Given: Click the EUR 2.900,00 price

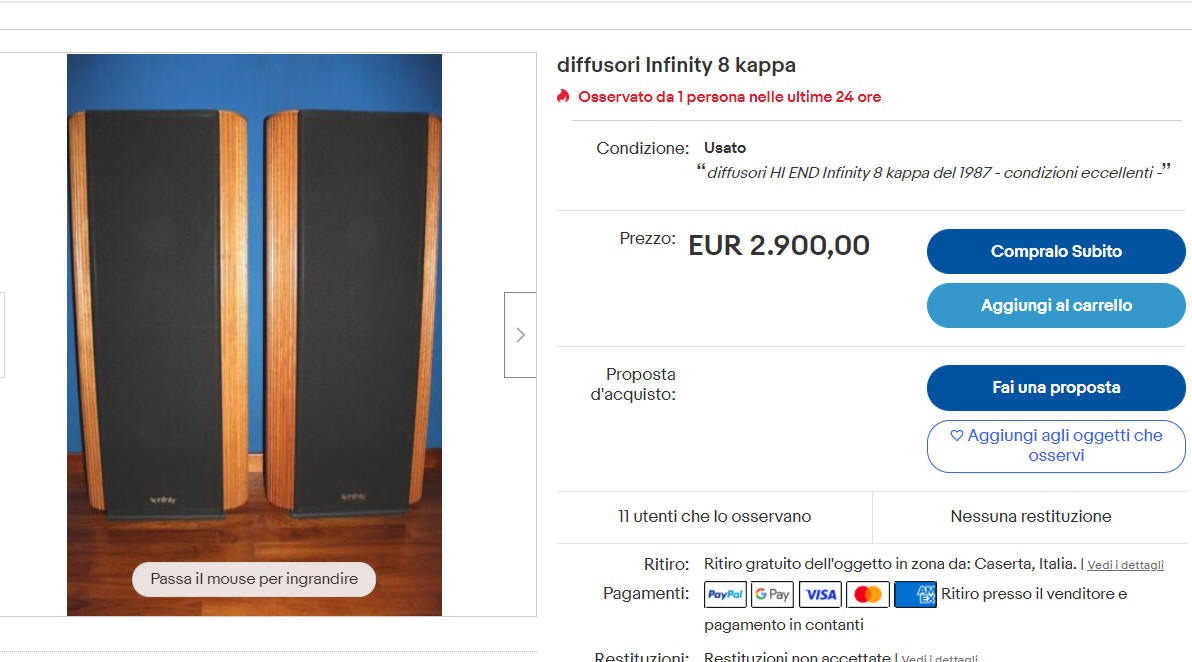Looking at the screenshot, I should click(x=779, y=245).
